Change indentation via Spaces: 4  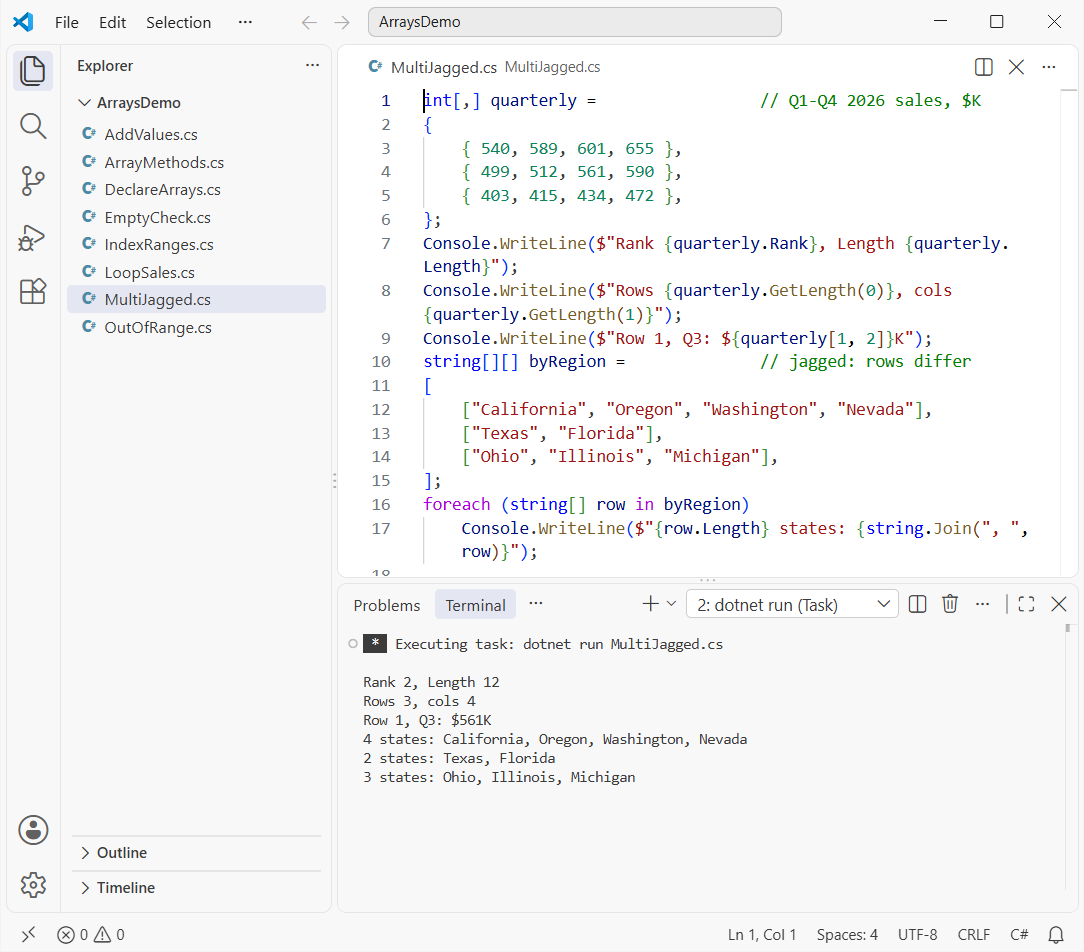coord(847,935)
